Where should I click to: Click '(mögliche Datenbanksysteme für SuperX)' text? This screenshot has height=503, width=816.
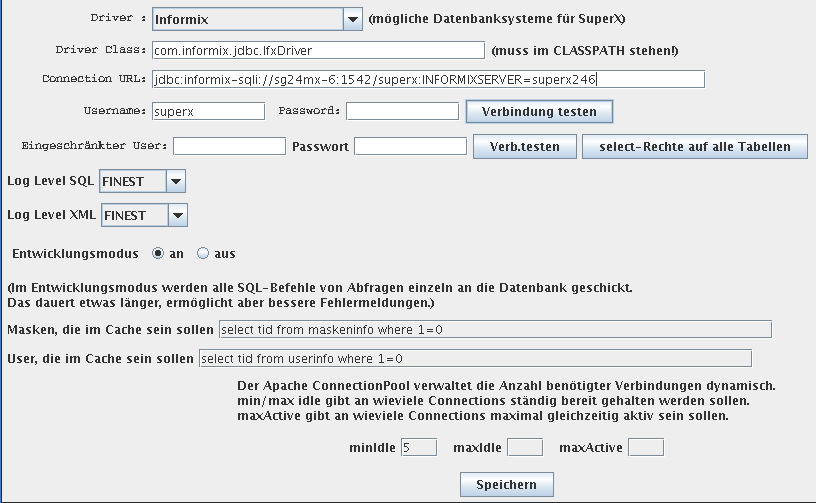click(497, 19)
